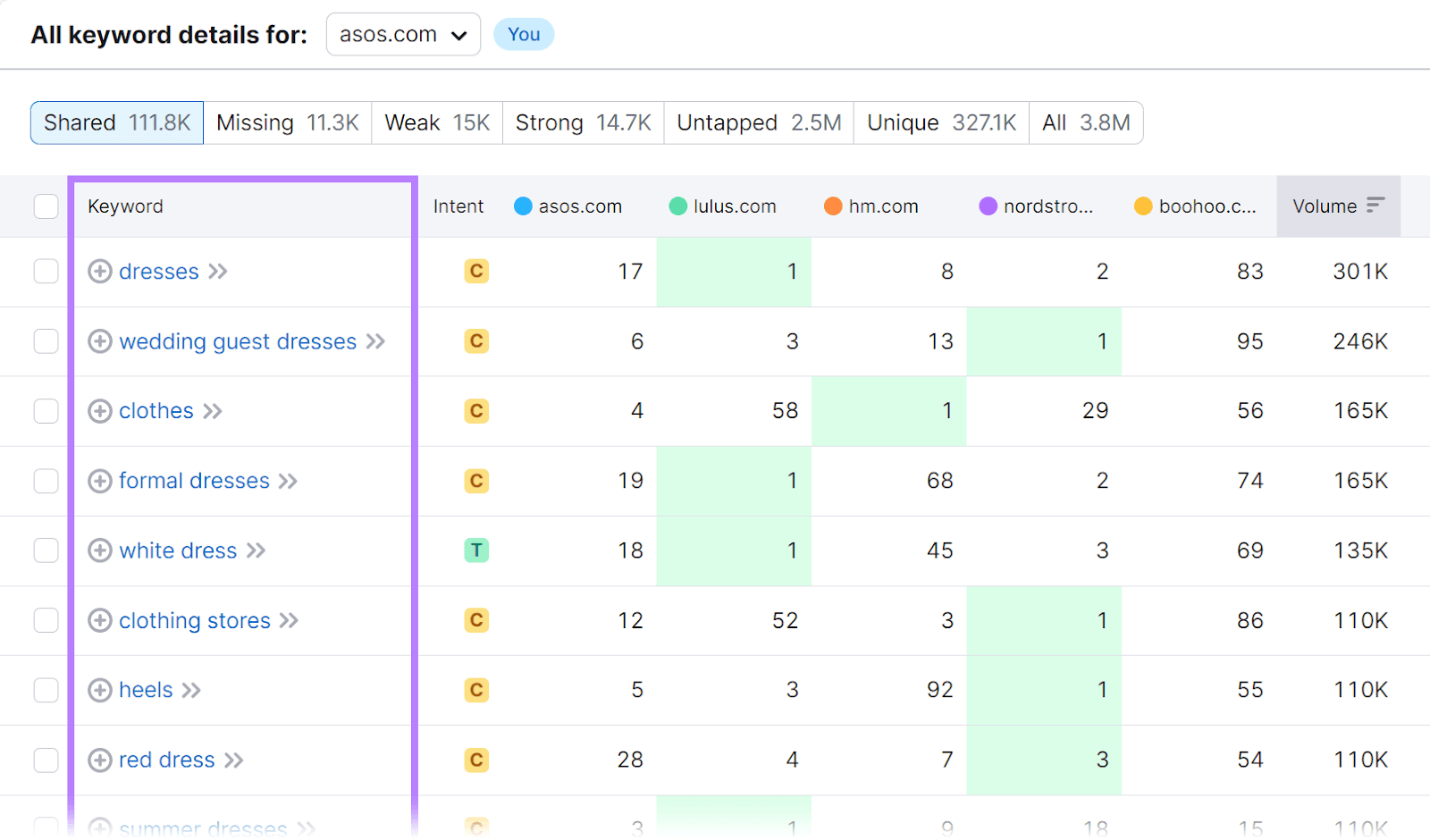Image resolution: width=1430 pixels, height=840 pixels.
Task: Expand formal dresses using the plus icon
Action: click(100, 481)
